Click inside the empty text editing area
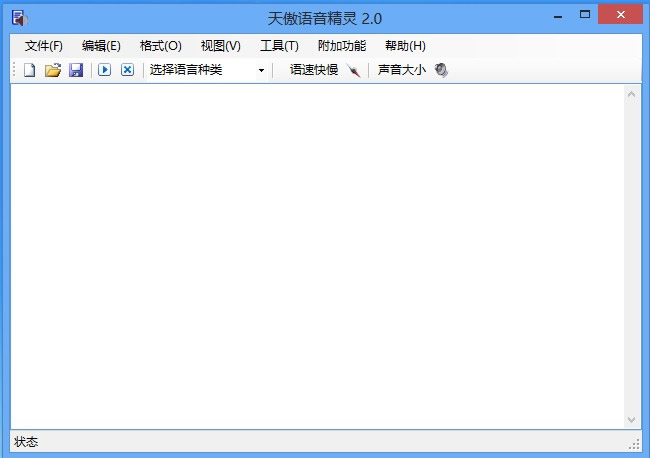This screenshot has width=650, height=458. tap(317, 257)
